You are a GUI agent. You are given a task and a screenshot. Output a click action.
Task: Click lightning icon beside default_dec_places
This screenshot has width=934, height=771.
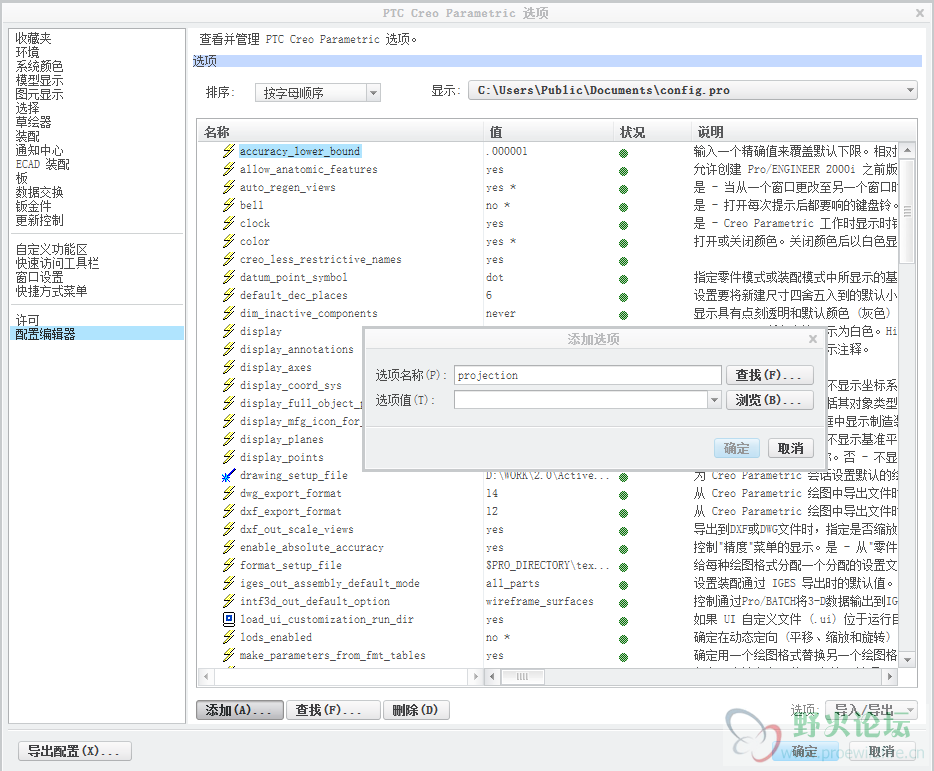229,295
